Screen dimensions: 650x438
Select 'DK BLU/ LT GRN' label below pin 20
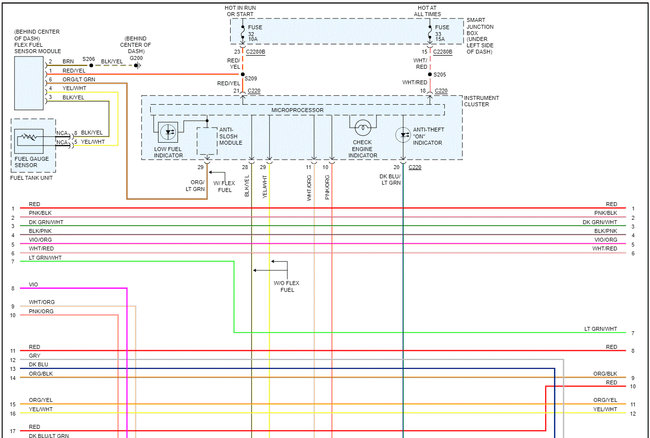point(390,179)
